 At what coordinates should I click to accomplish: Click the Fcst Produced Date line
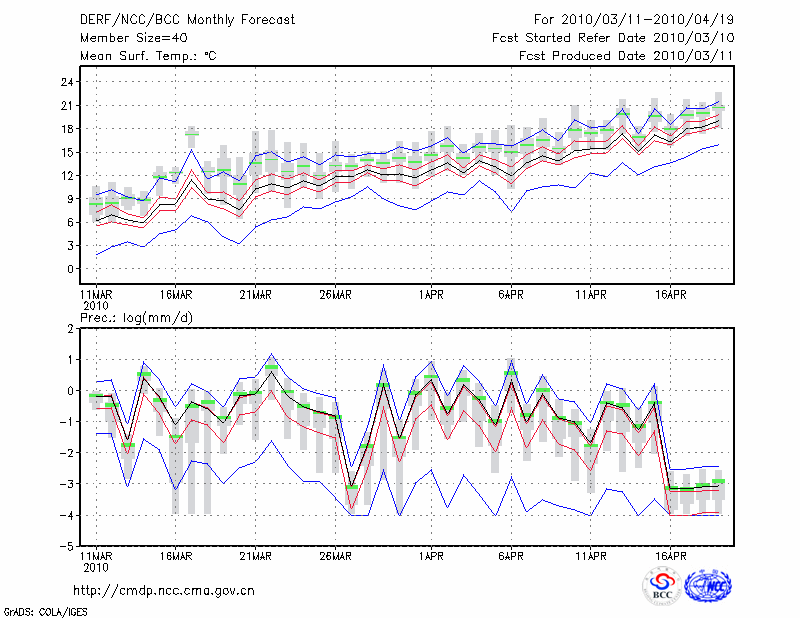[624, 56]
